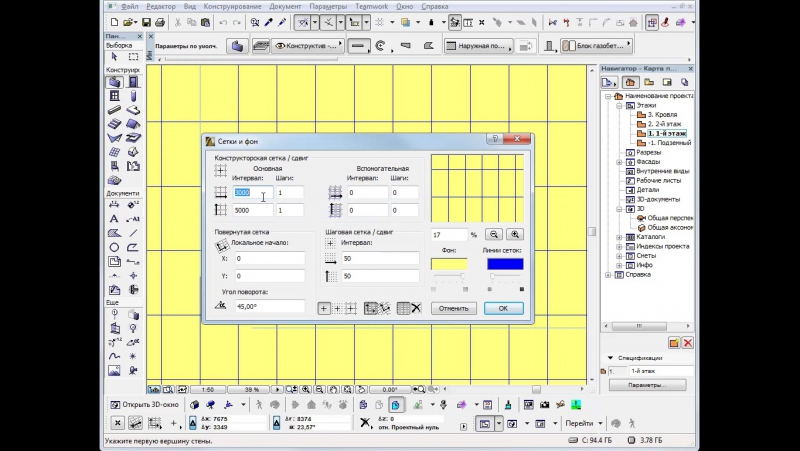Click the zoom out magnifier in grid dialog
This screenshot has width=800, height=451.
pos(494,234)
